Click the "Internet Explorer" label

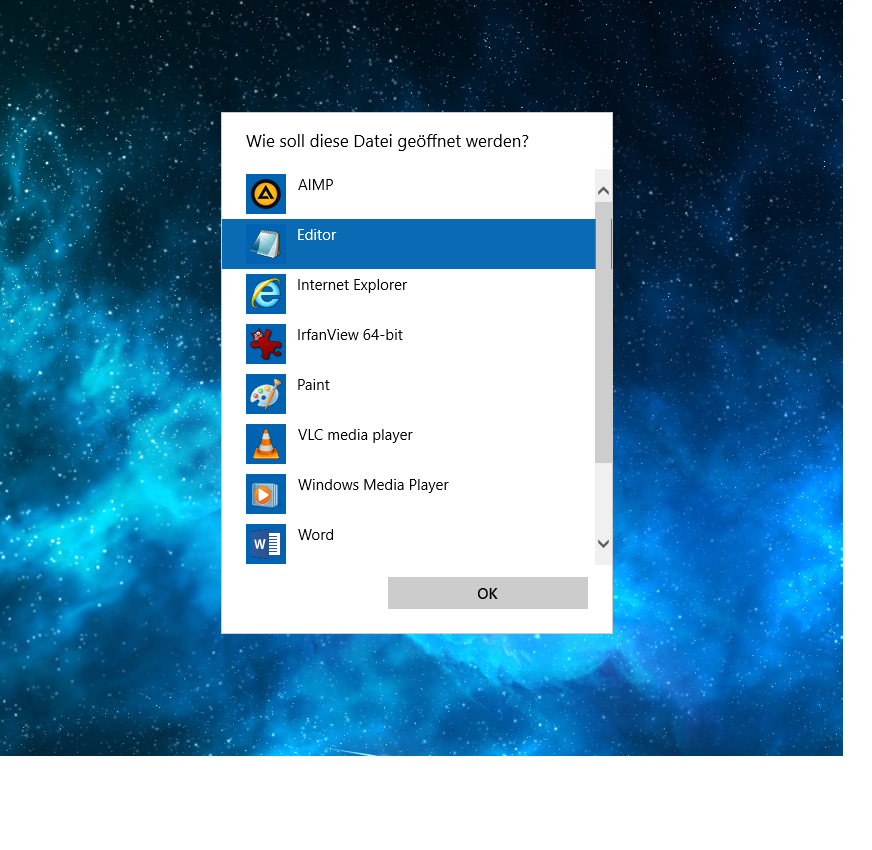point(352,285)
